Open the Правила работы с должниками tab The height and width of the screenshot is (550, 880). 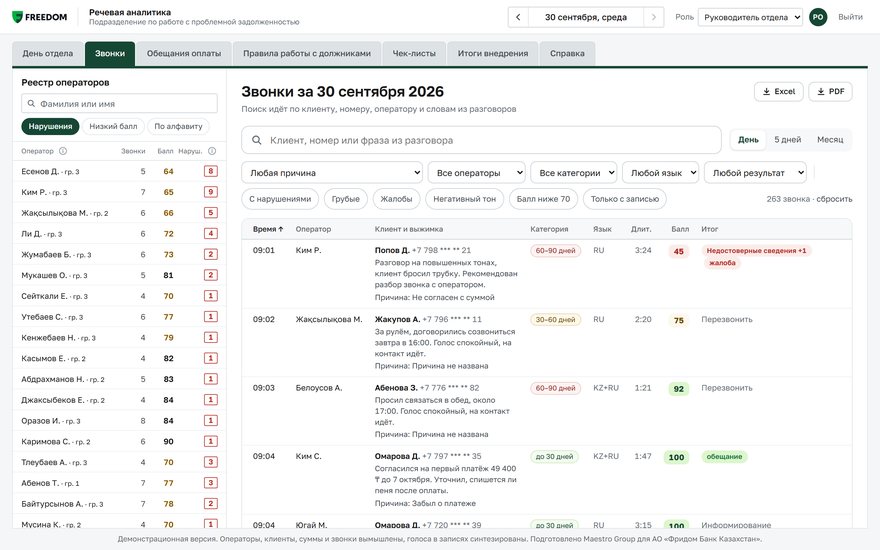click(307, 53)
